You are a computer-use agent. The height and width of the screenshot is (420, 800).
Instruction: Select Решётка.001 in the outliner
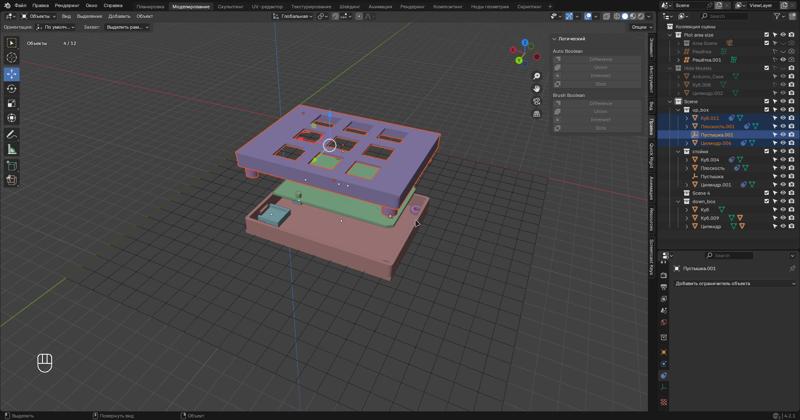coord(707,60)
